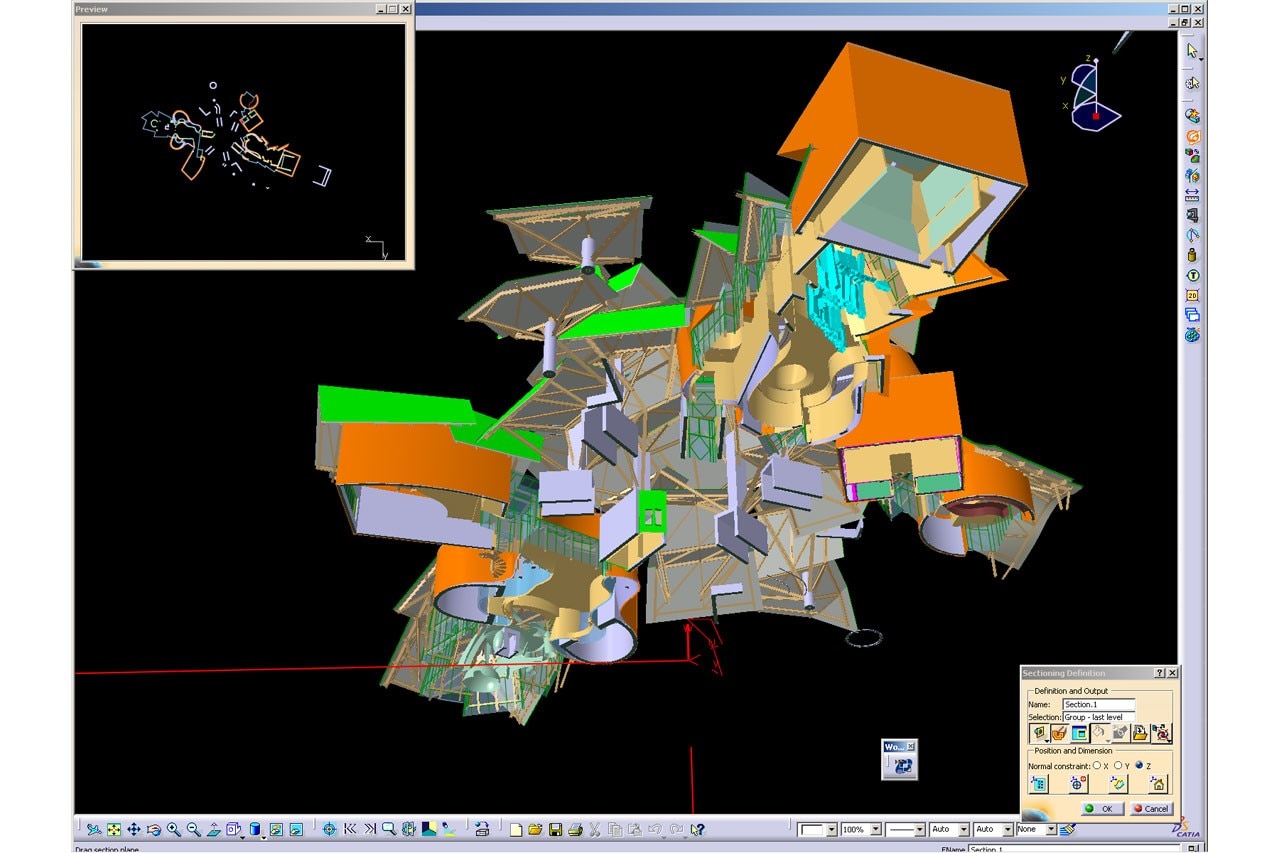Expand the line type dropdown

[919, 829]
